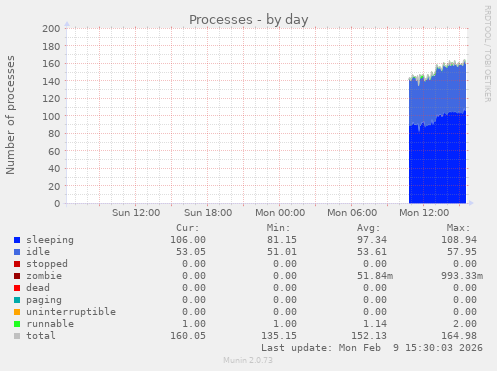Click idle current value 53.05

[x=191, y=252]
